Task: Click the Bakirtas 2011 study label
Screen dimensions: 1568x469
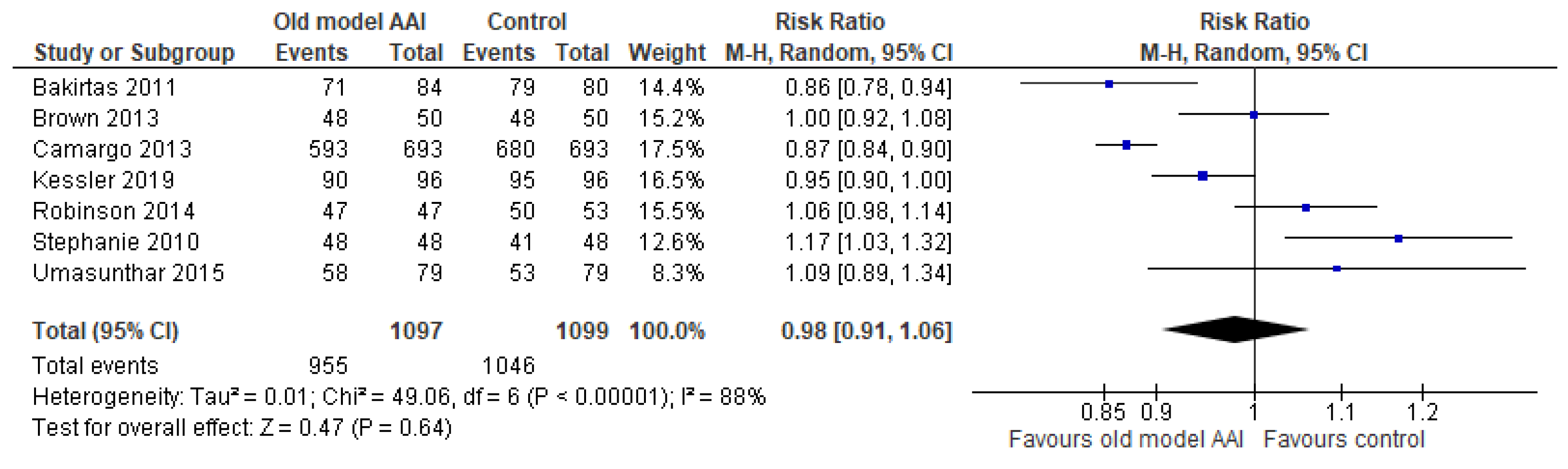Action: click(104, 88)
